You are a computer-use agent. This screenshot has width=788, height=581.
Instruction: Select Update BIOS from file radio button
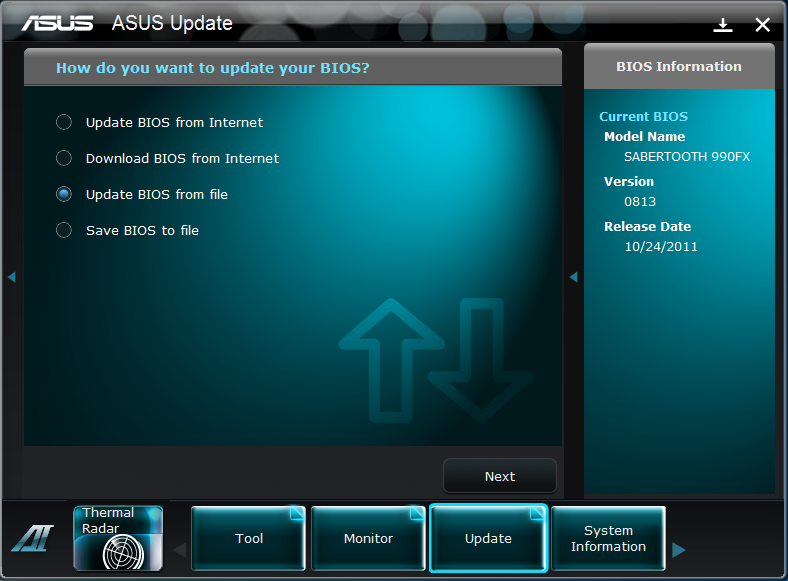point(64,195)
